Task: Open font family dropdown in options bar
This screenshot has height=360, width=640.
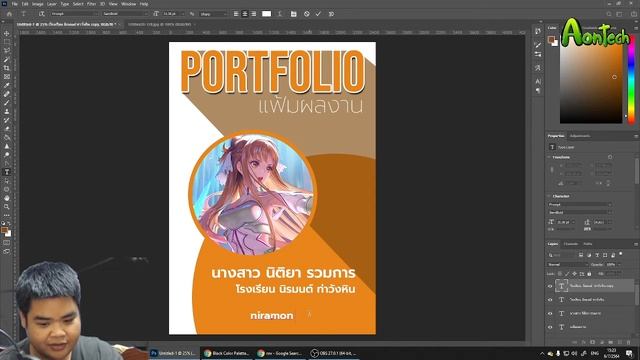Action: 74,14
